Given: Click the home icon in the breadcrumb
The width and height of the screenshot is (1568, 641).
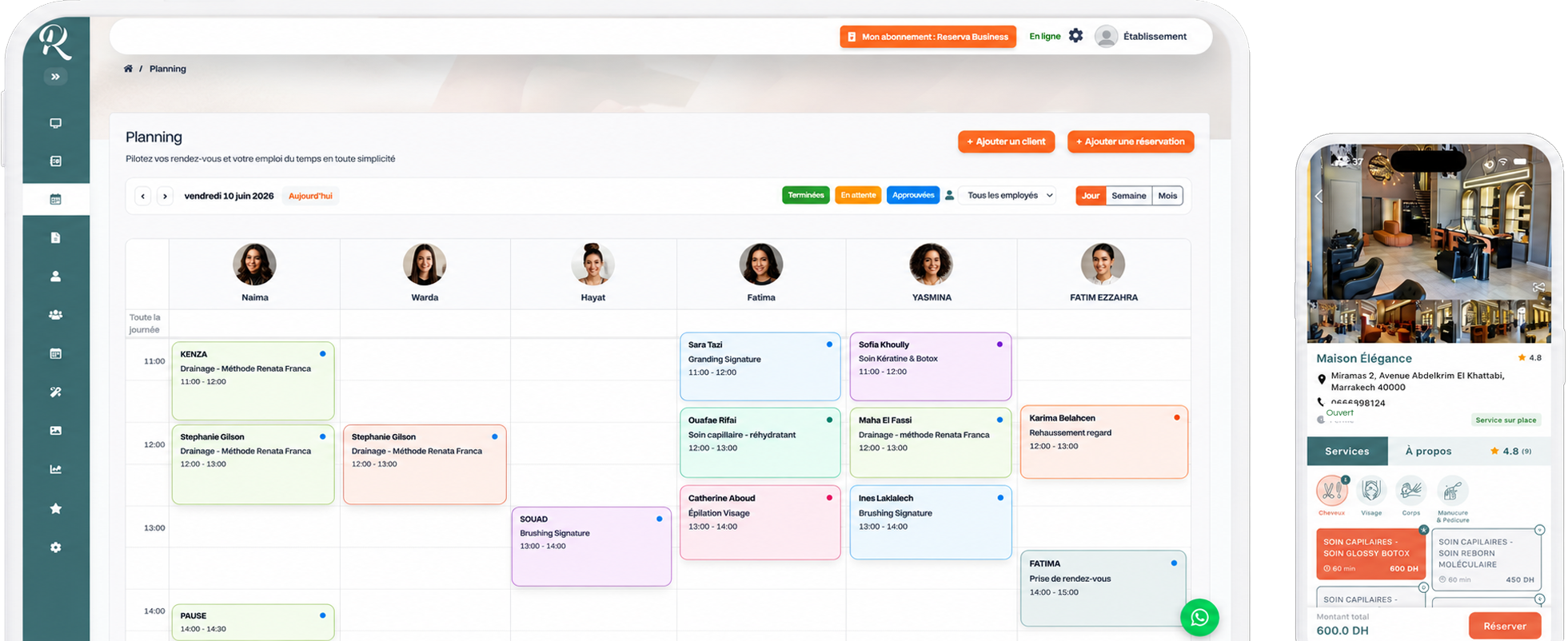Looking at the screenshot, I should point(128,69).
